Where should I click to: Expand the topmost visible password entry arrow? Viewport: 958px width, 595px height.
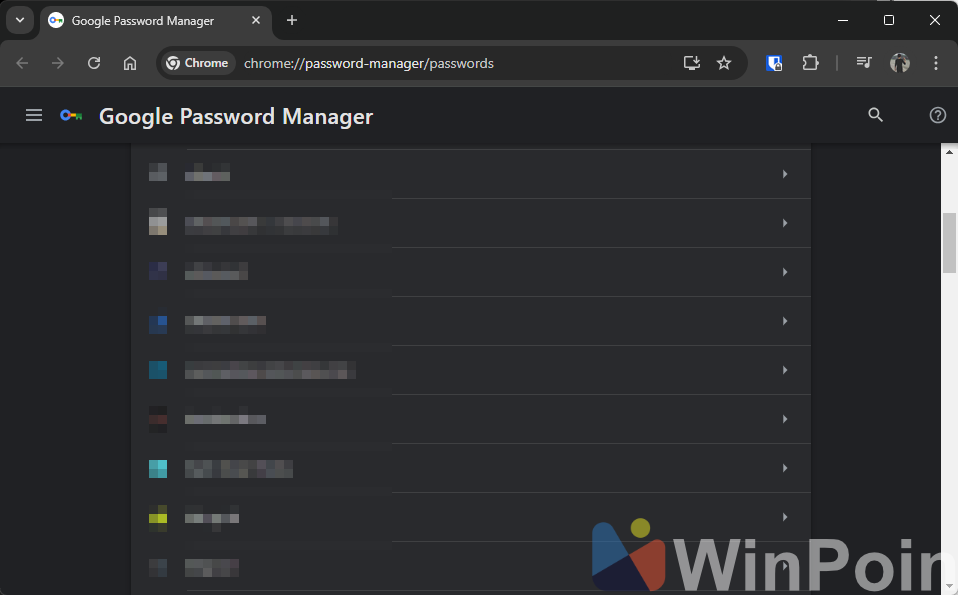click(784, 174)
